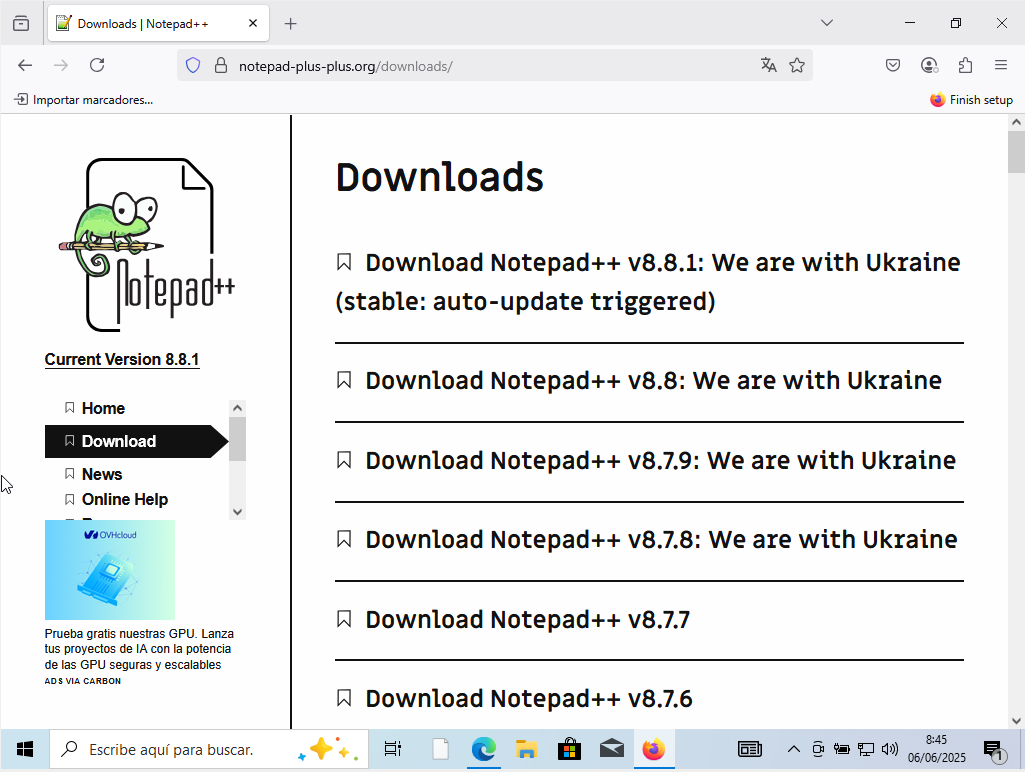
Task: Open File Explorer from taskbar
Action: tap(526, 749)
